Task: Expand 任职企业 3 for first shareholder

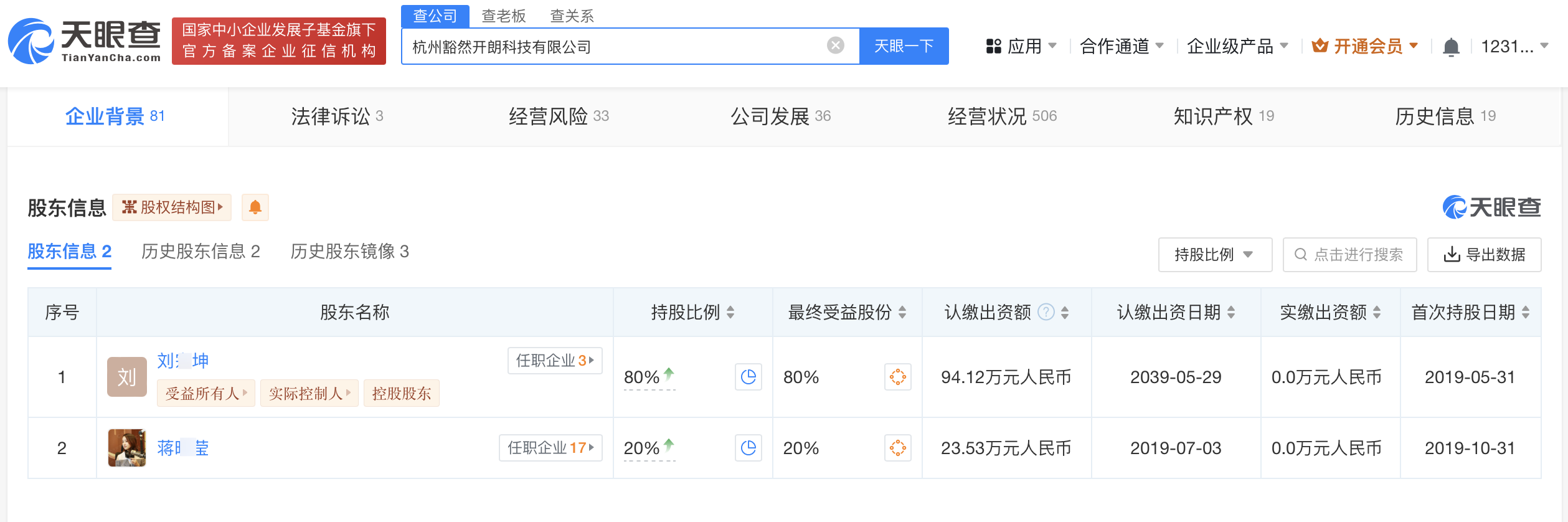Action: coord(555,361)
